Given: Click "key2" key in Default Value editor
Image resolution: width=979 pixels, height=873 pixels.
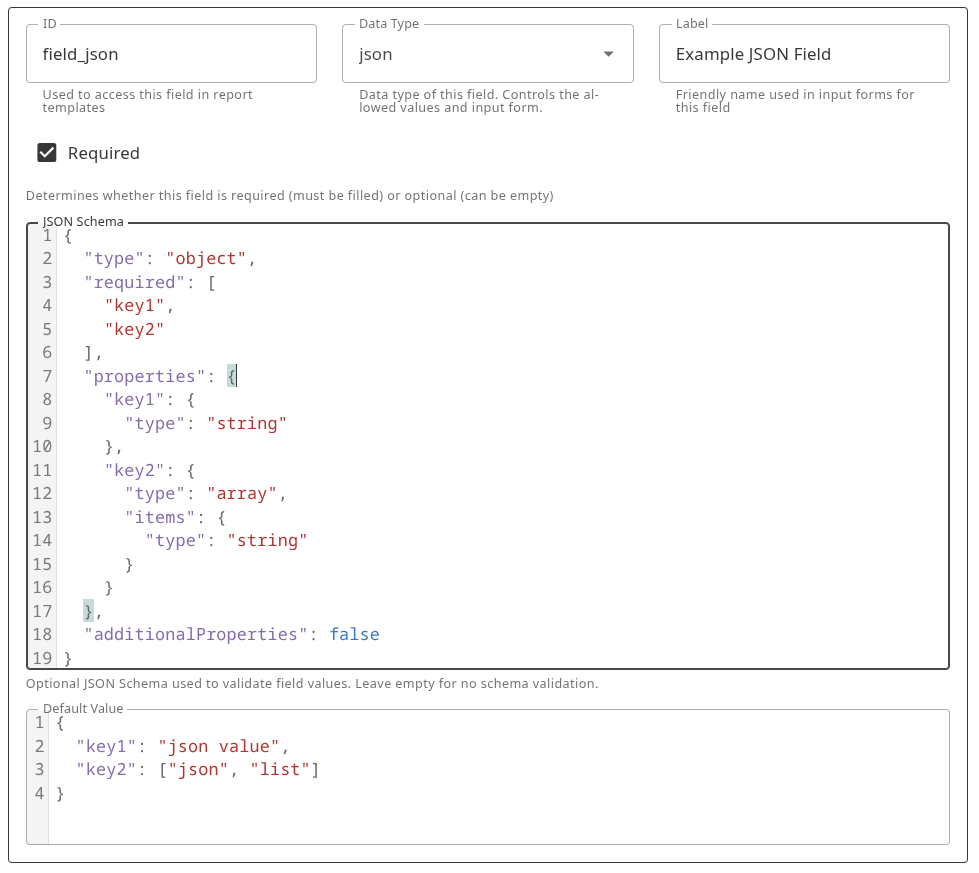Looking at the screenshot, I should pos(106,769).
